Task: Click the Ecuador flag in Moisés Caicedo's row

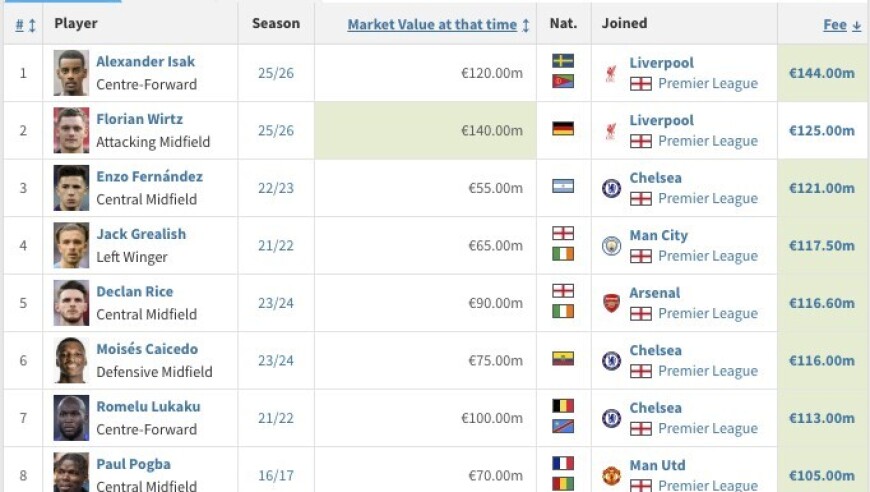Action: tap(563, 358)
